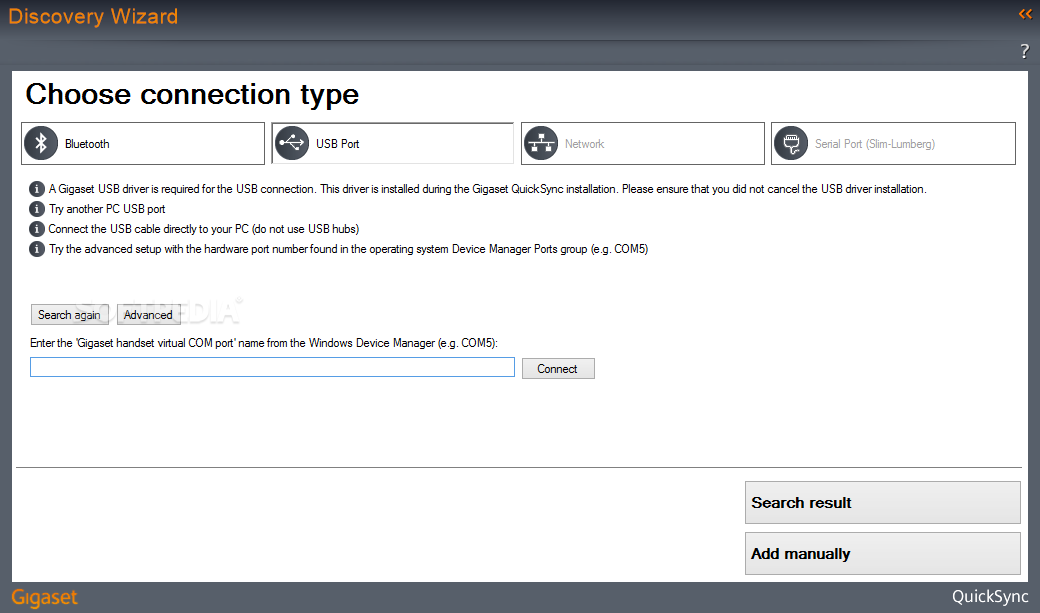Screen dimensions: 1040x613
Task: Click the Network topology icon
Action: click(541, 143)
